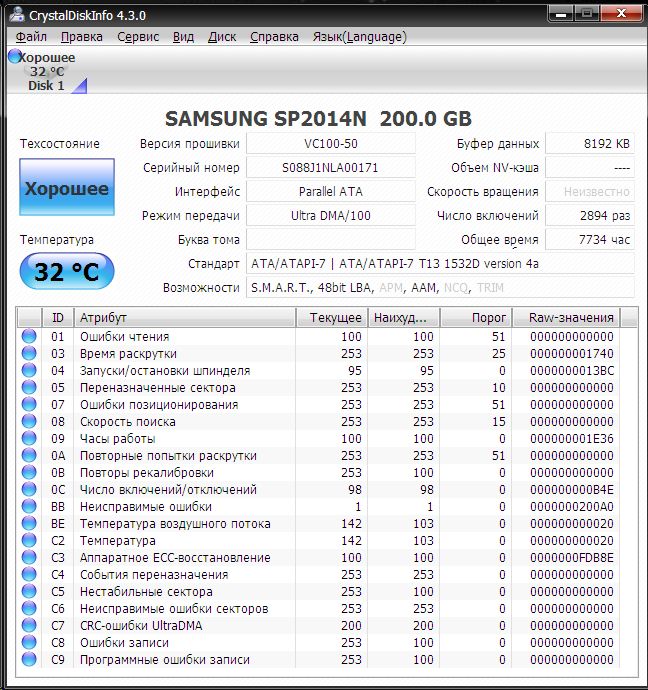Click the 8192 KB buffer size field
The image size is (648, 690).
[589, 143]
